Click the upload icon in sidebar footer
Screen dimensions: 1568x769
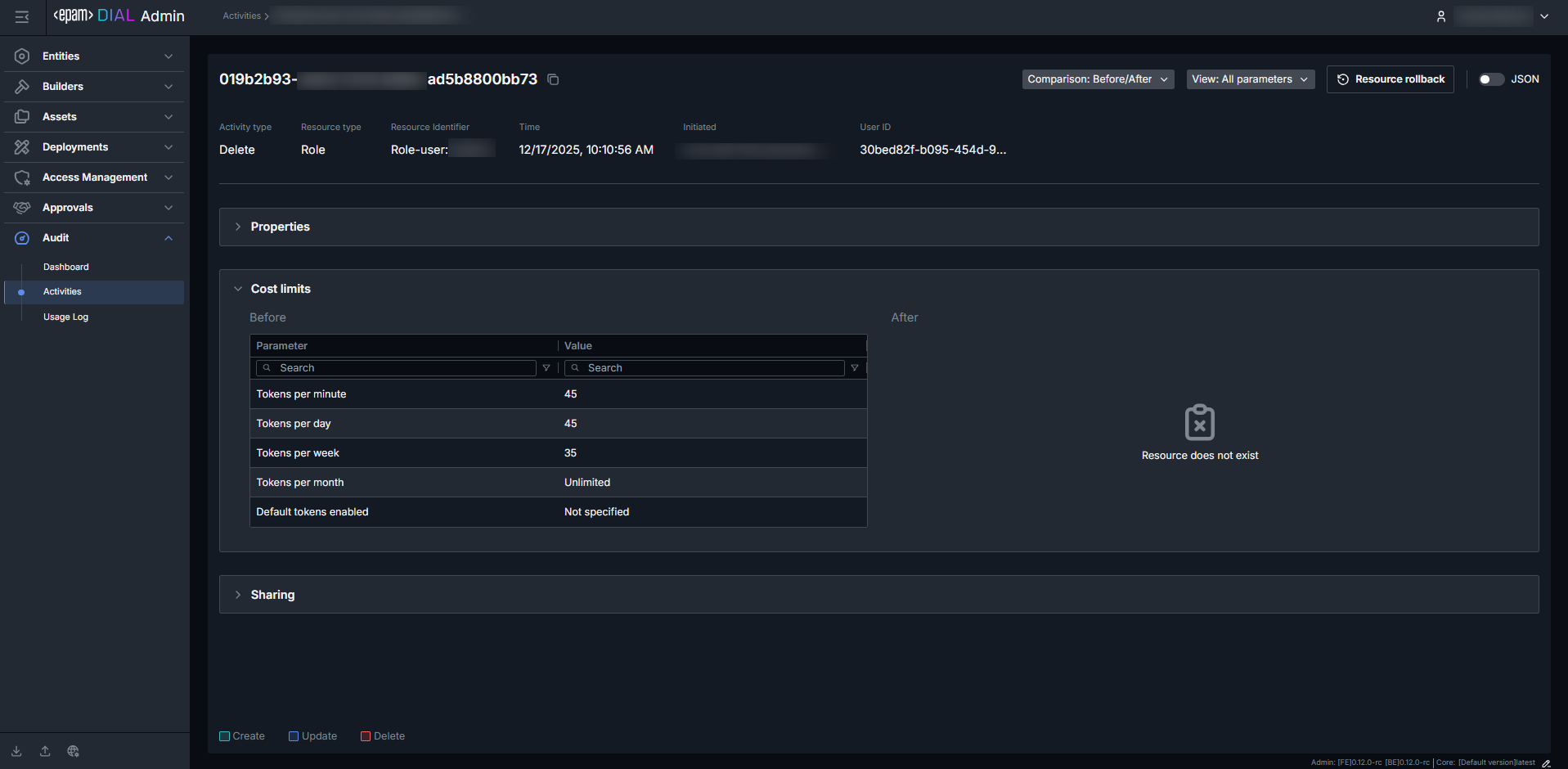[45, 751]
